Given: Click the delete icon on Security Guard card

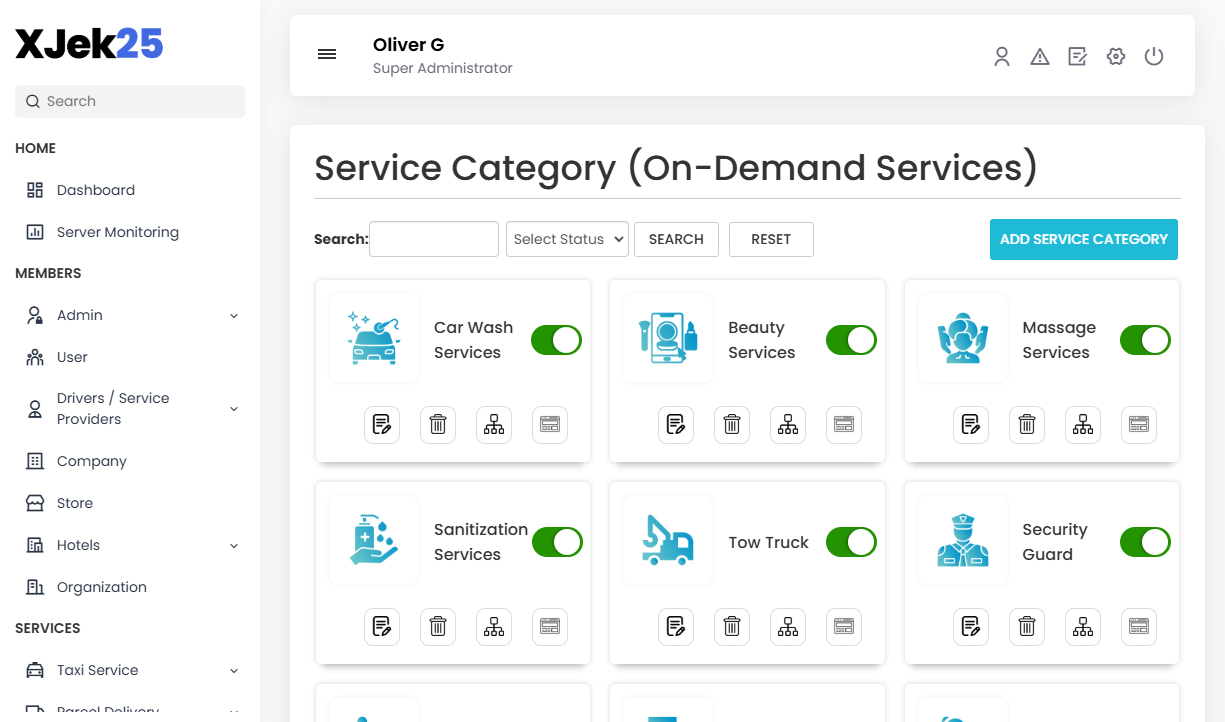Looking at the screenshot, I should point(1026,626).
